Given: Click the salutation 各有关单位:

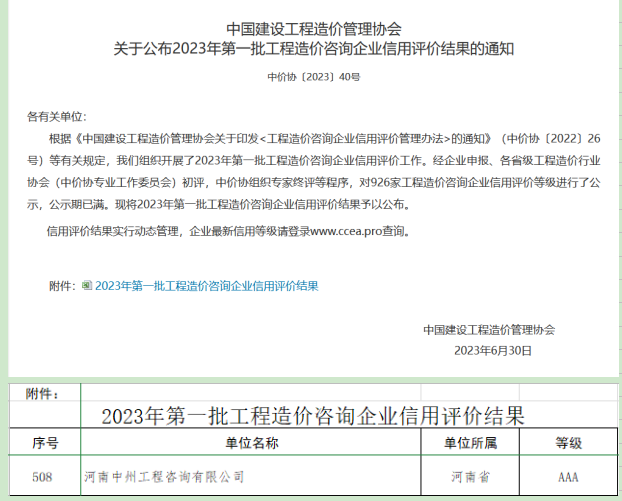Looking at the screenshot, I should coord(56,117).
